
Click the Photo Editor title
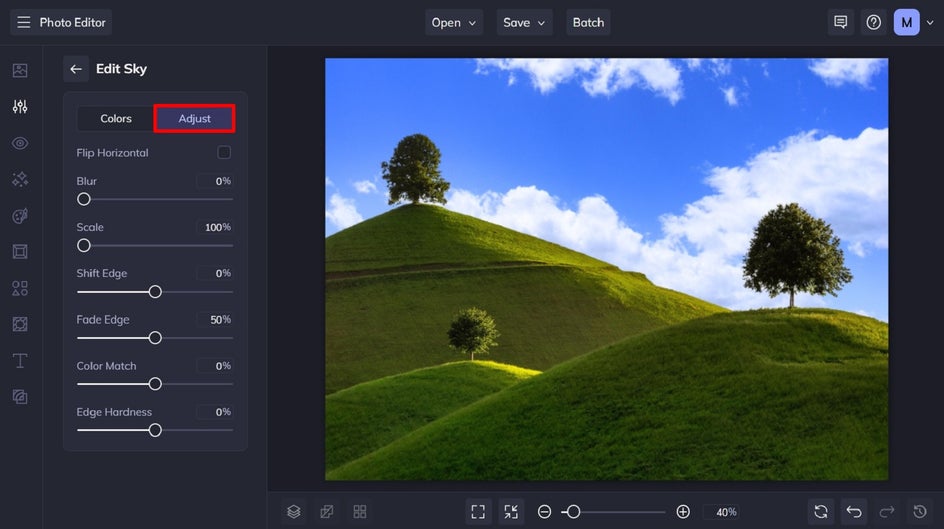(x=72, y=22)
